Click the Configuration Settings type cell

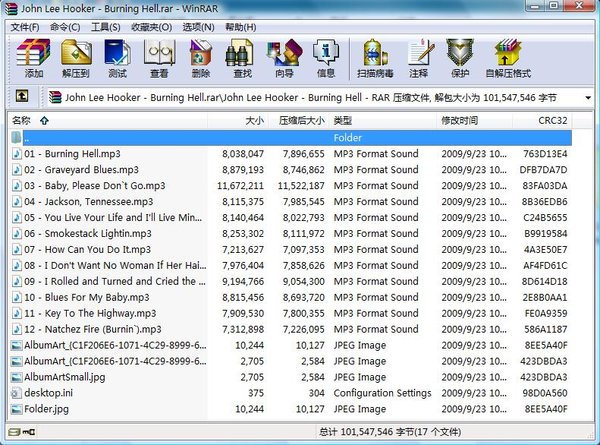(x=382, y=393)
